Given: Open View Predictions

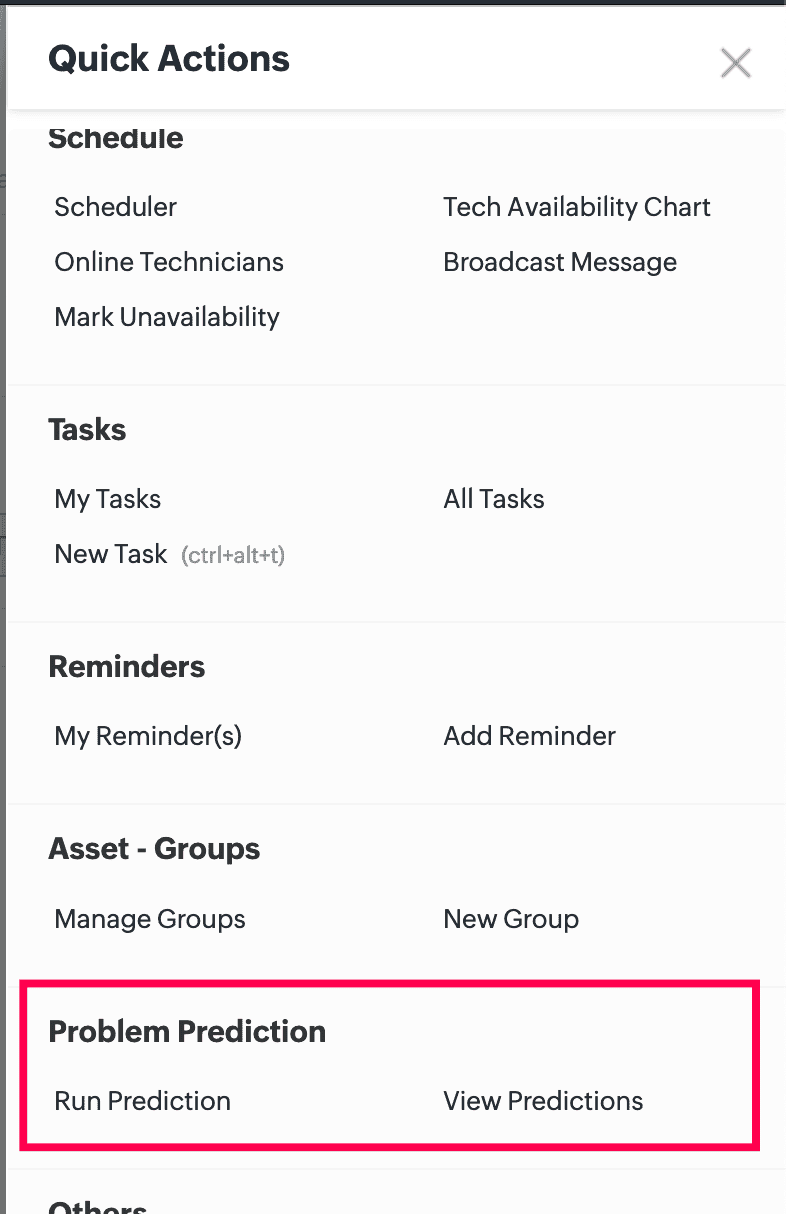Looking at the screenshot, I should (x=543, y=1101).
